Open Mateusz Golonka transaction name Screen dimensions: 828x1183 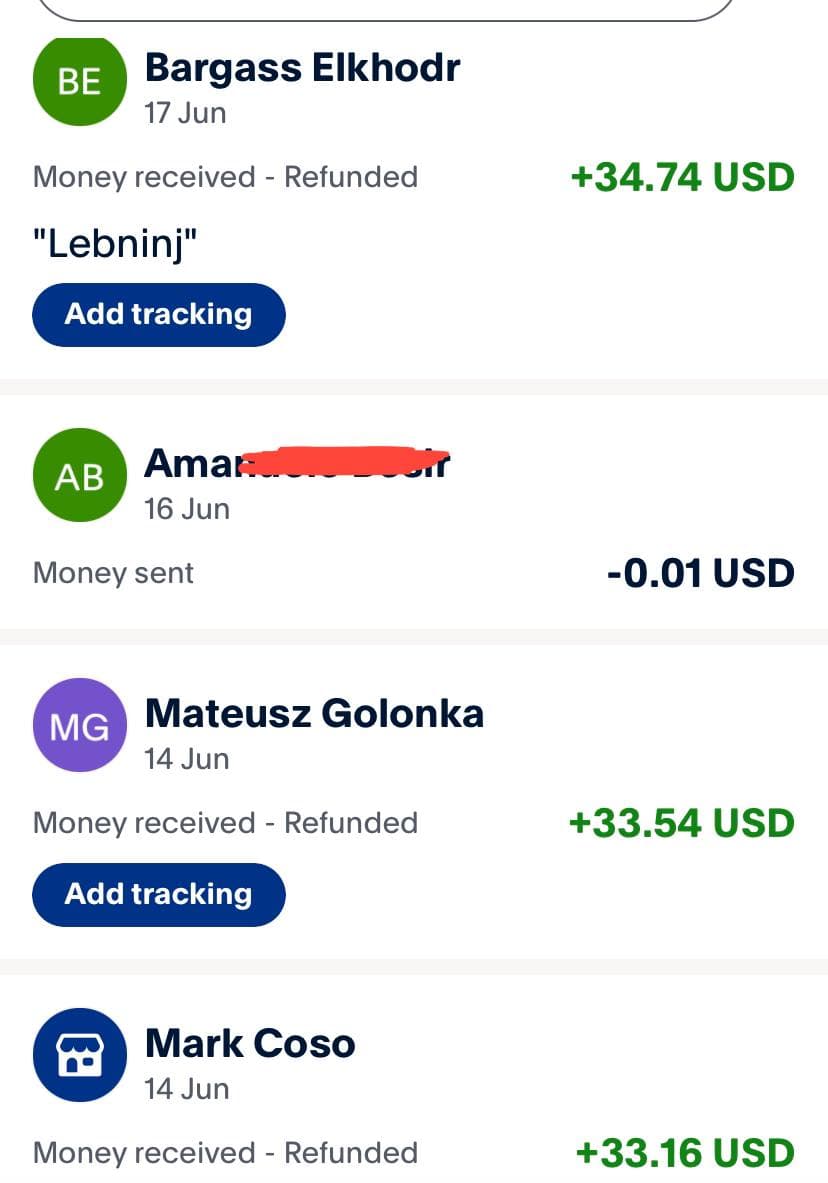pos(314,714)
